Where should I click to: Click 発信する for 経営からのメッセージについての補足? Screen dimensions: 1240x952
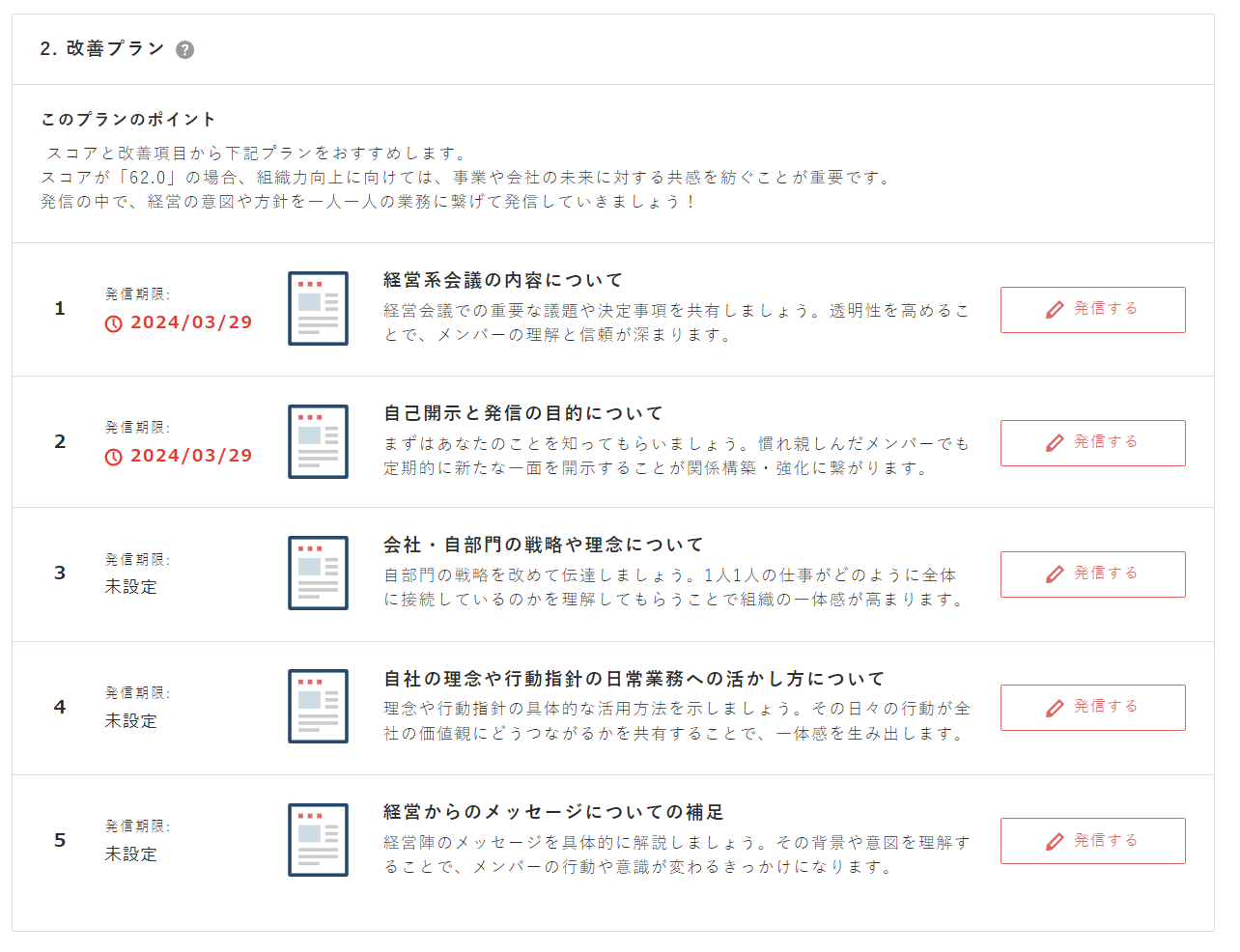tap(1092, 841)
